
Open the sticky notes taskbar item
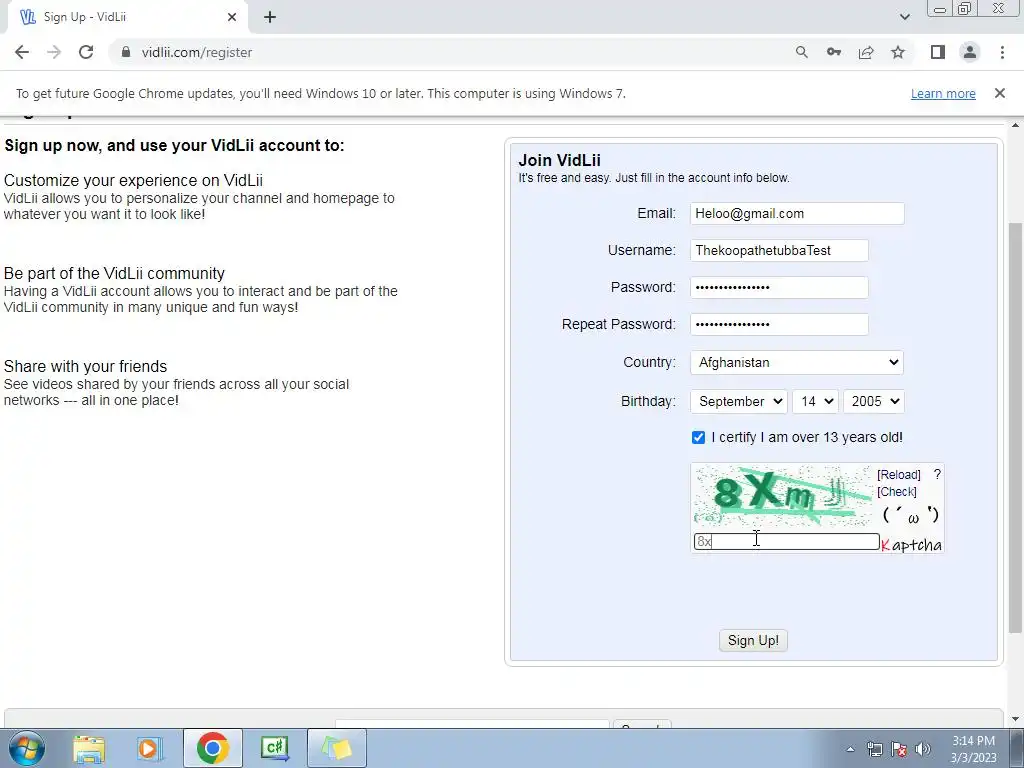tap(337, 748)
